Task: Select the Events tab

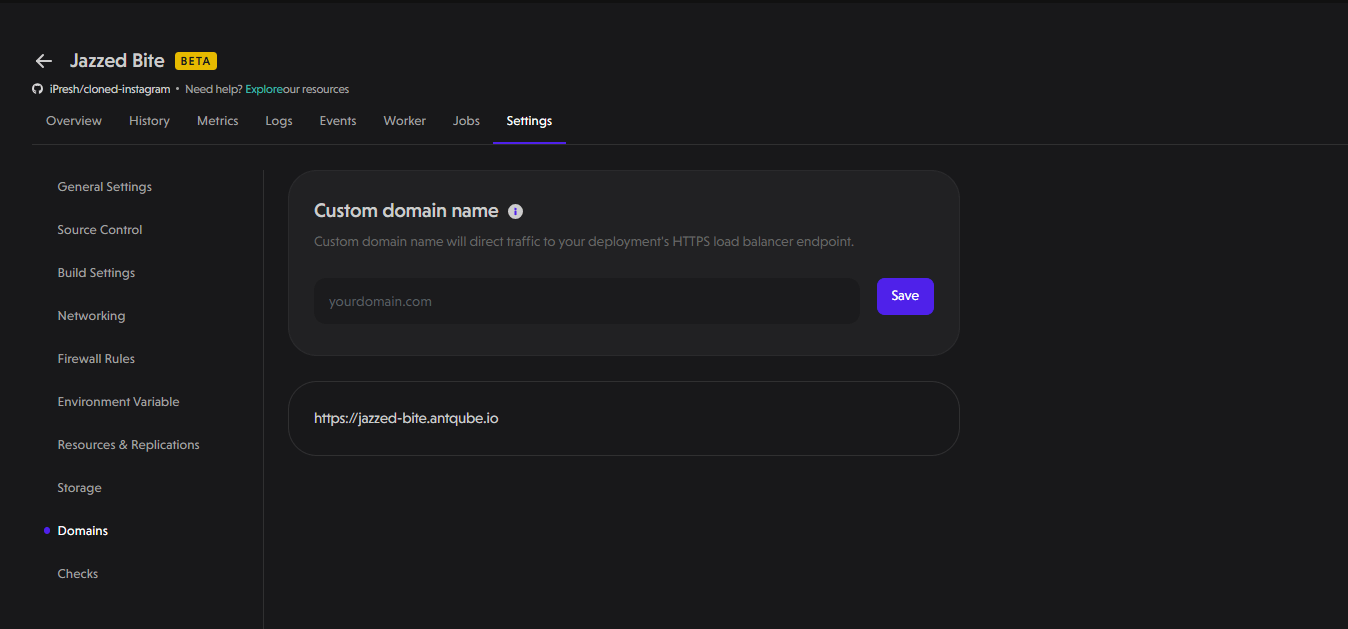Action: coord(338,121)
